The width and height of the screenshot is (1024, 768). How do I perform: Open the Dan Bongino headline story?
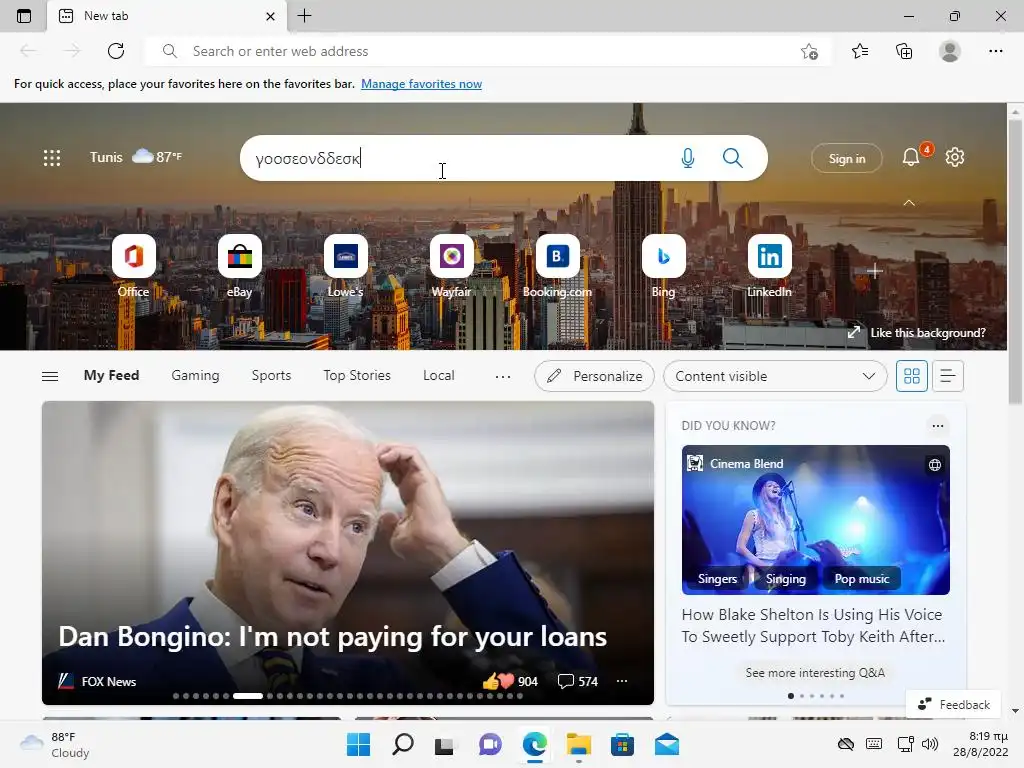(x=332, y=636)
